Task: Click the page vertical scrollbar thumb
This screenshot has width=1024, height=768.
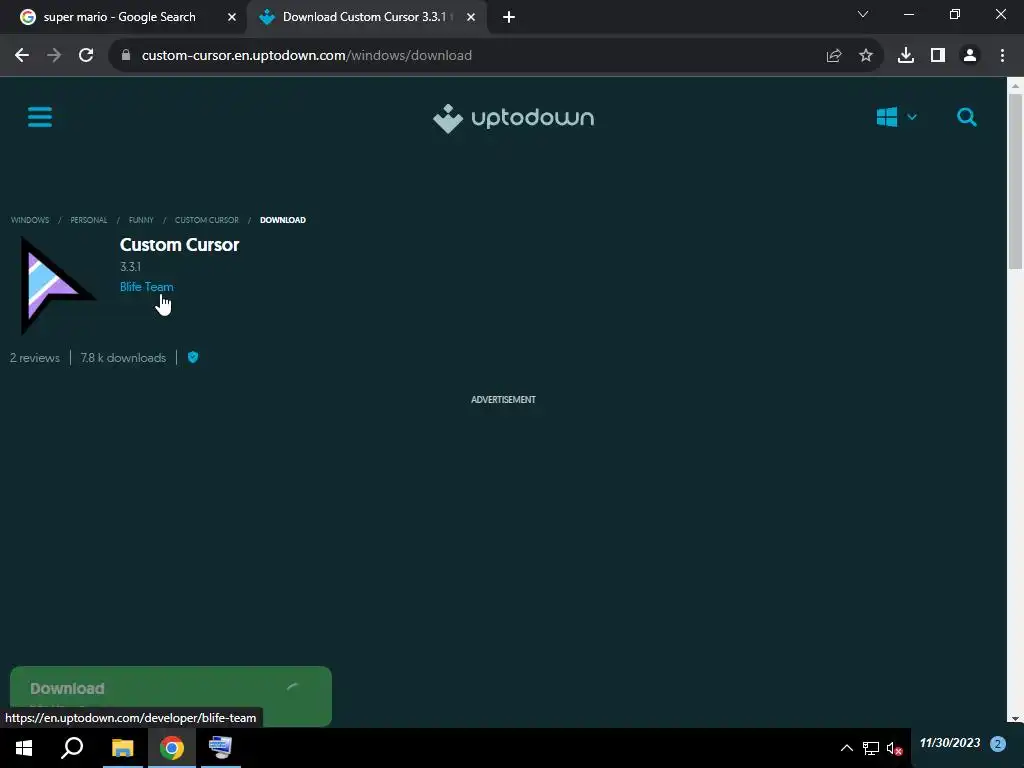Action: (1015, 181)
